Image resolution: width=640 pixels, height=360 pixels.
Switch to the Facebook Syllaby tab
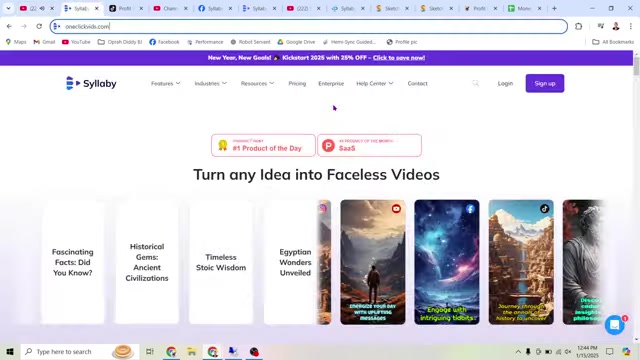coord(214,8)
